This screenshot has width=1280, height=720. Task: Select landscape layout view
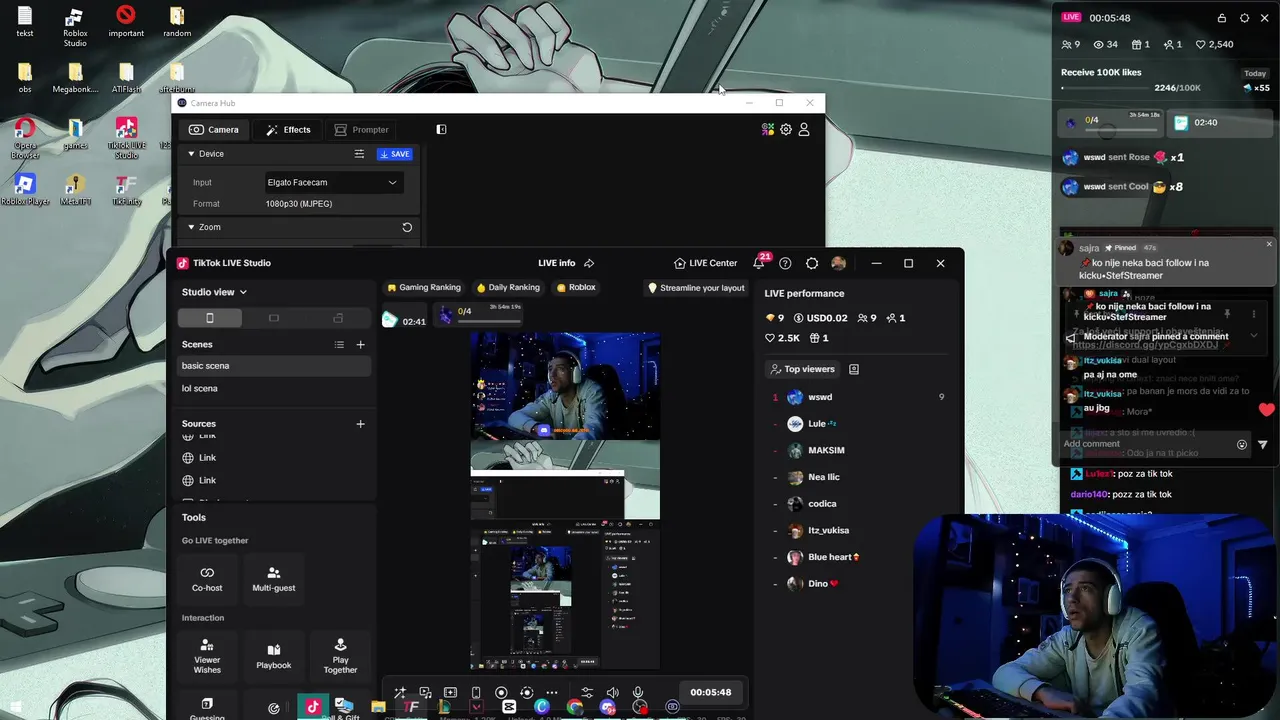point(274,318)
